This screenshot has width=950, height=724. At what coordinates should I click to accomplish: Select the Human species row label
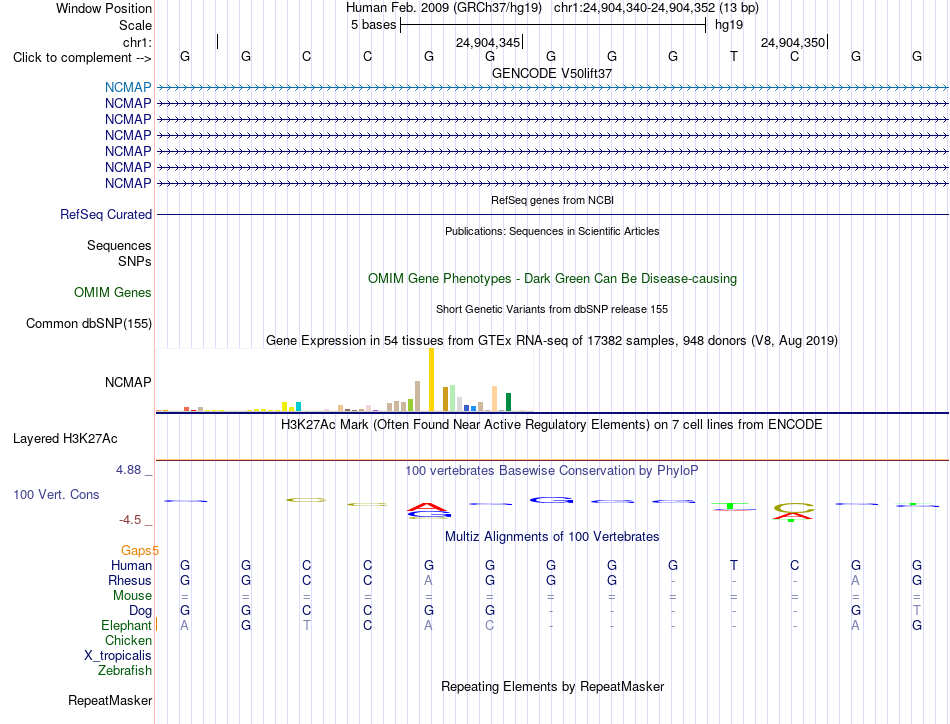point(131,565)
